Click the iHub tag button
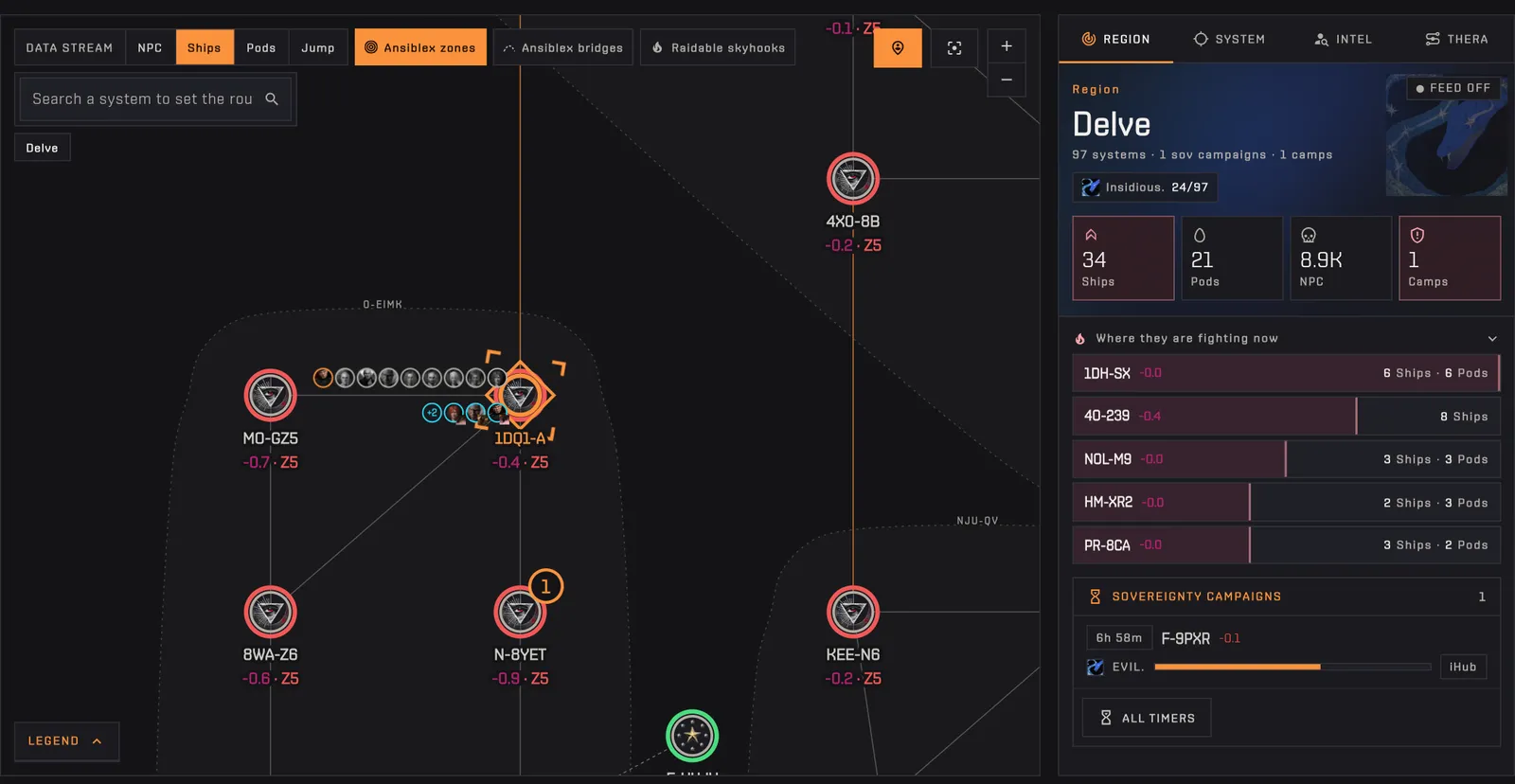This screenshot has height=784, width=1515. 1463,667
